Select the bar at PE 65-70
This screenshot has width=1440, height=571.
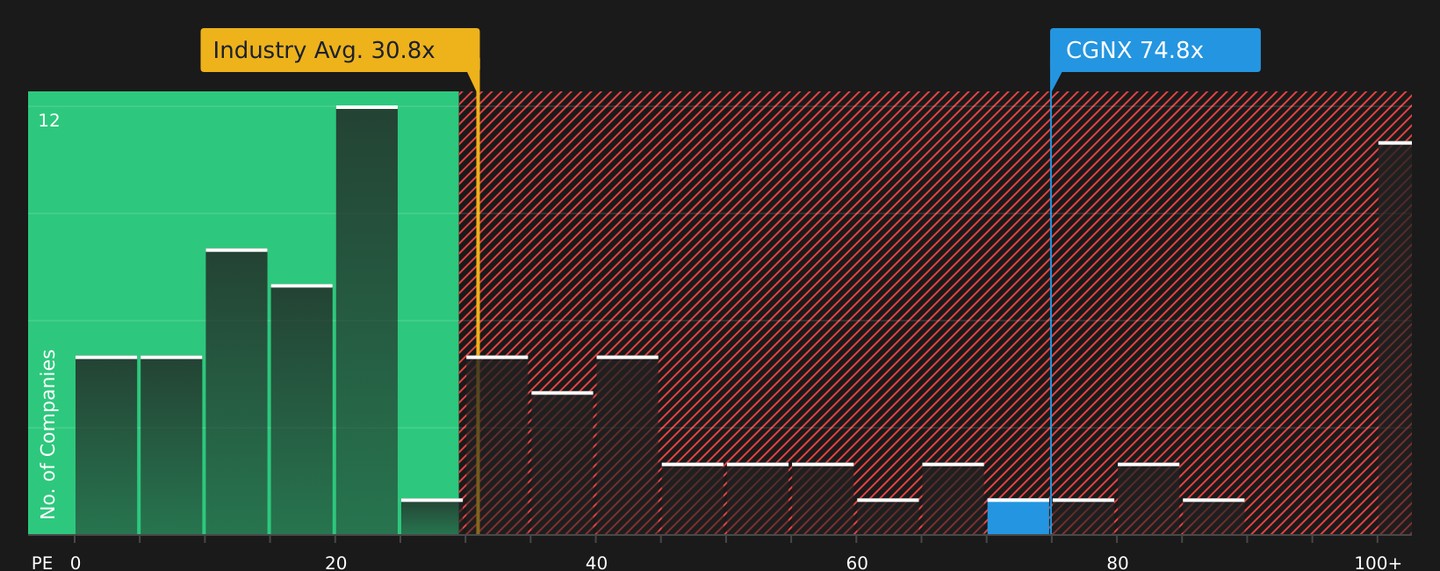pyautogui.click(x=953, y=499)
